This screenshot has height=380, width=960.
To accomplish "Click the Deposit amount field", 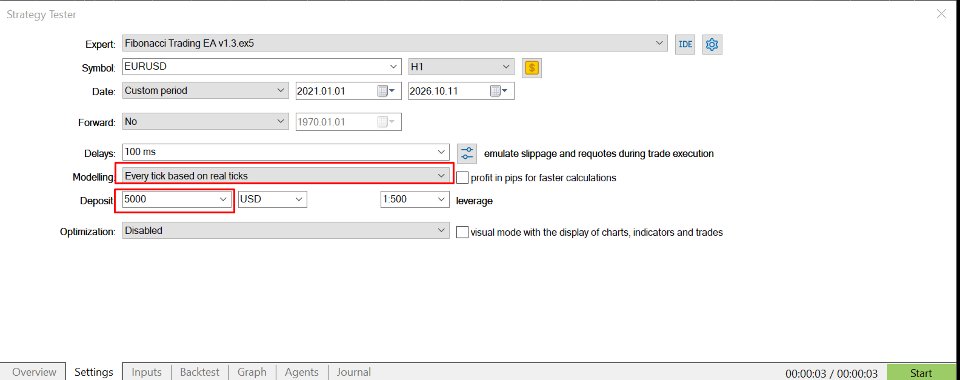I will (x=175, y=199).
